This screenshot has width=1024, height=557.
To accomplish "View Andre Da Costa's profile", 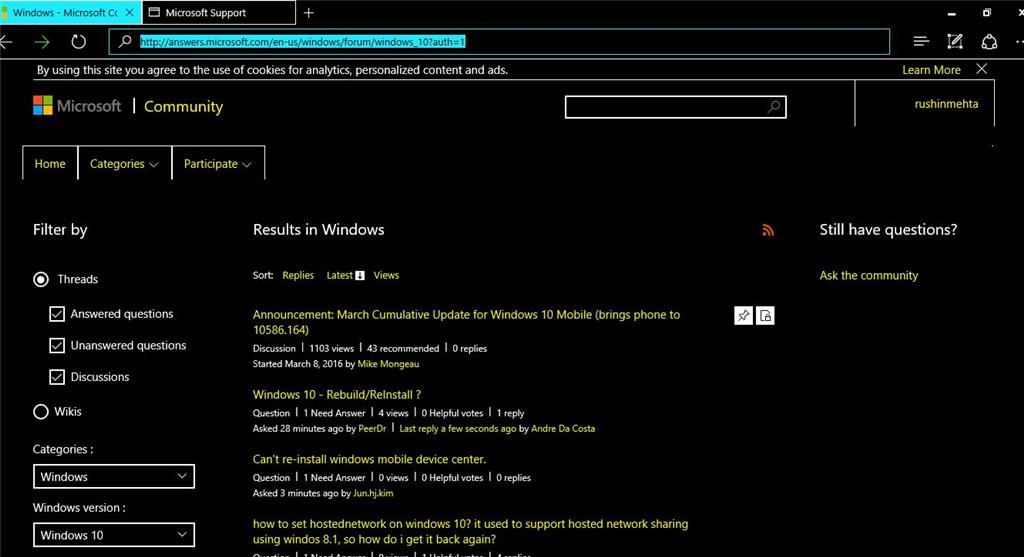I will pyautogui.click(x=563, y=428).
